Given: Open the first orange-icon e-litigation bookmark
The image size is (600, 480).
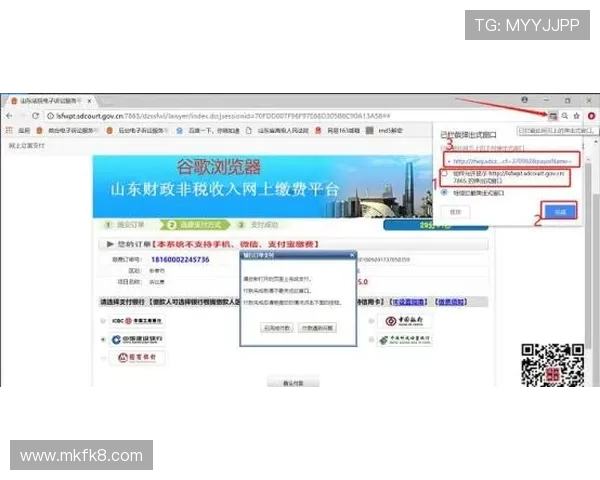Looking at the screenshot, I should [x=67, y=131].
